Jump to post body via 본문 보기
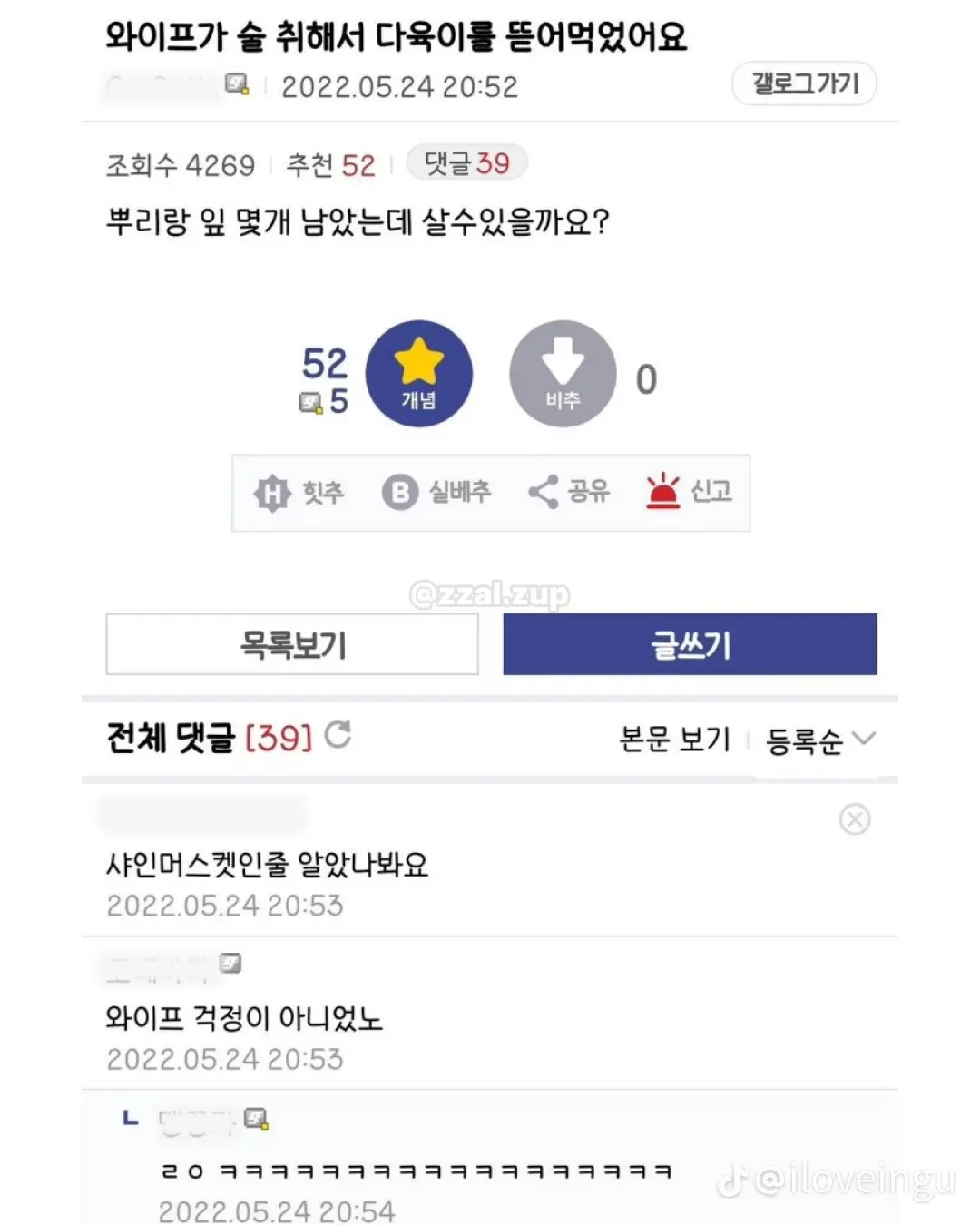The image size is (980, 1225). click(674, 739)
